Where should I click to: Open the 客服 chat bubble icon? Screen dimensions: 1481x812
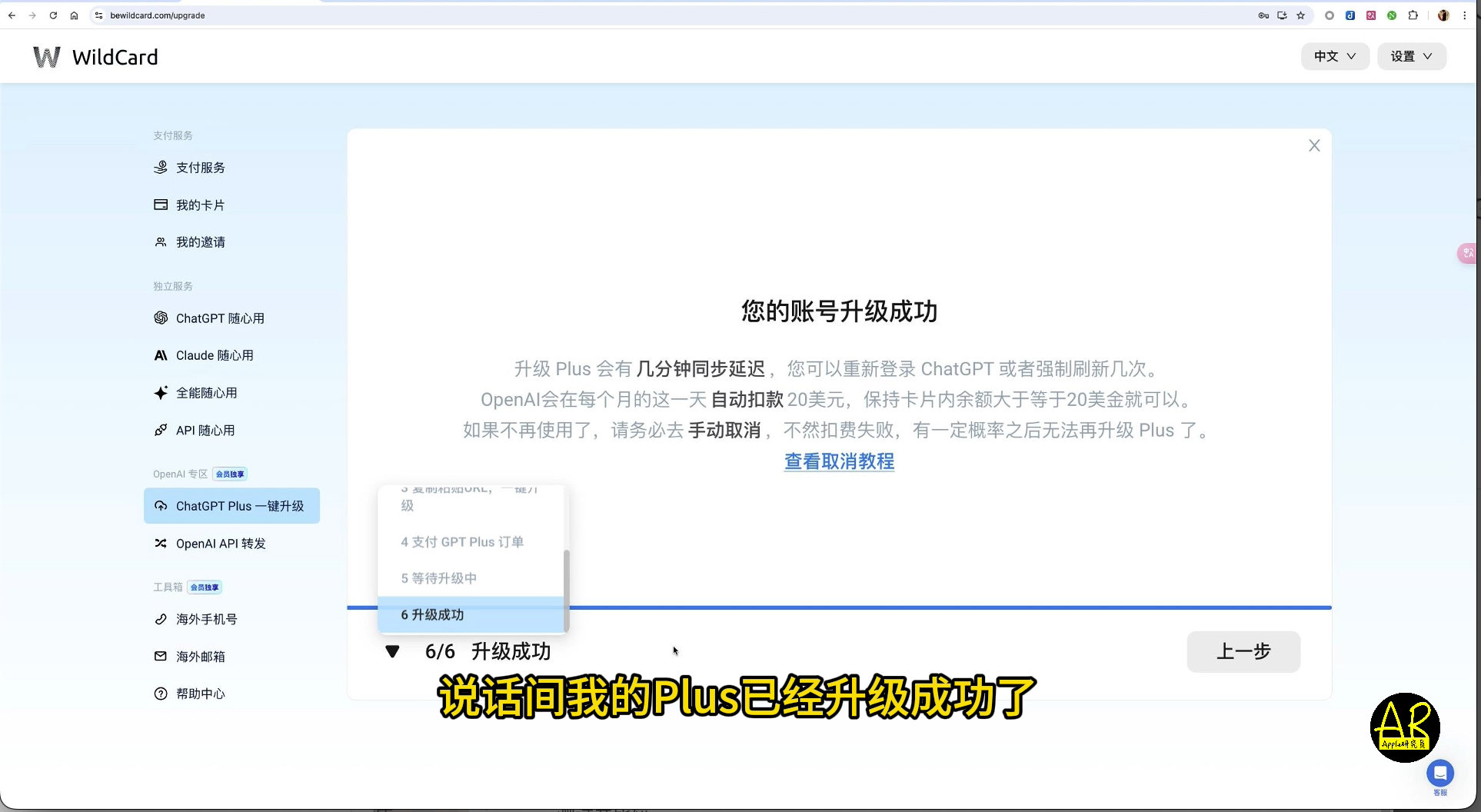pyautogui.click(x=1439, y=773)
